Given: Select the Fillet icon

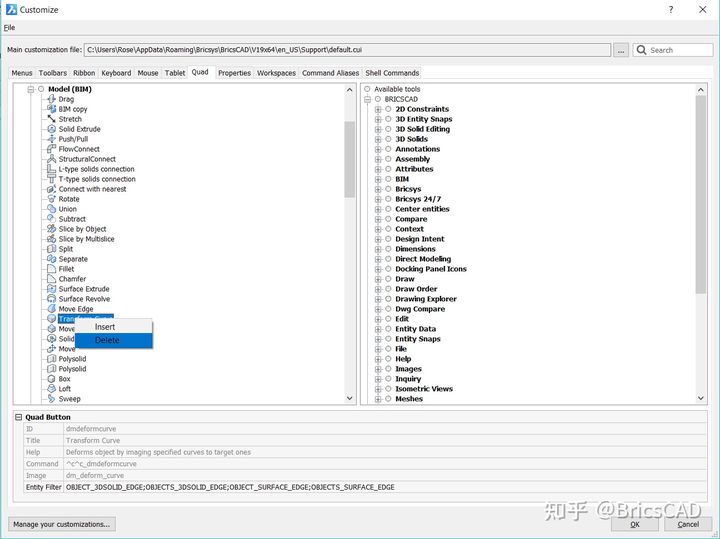Looking at the screenshot, I should (51, 269).
